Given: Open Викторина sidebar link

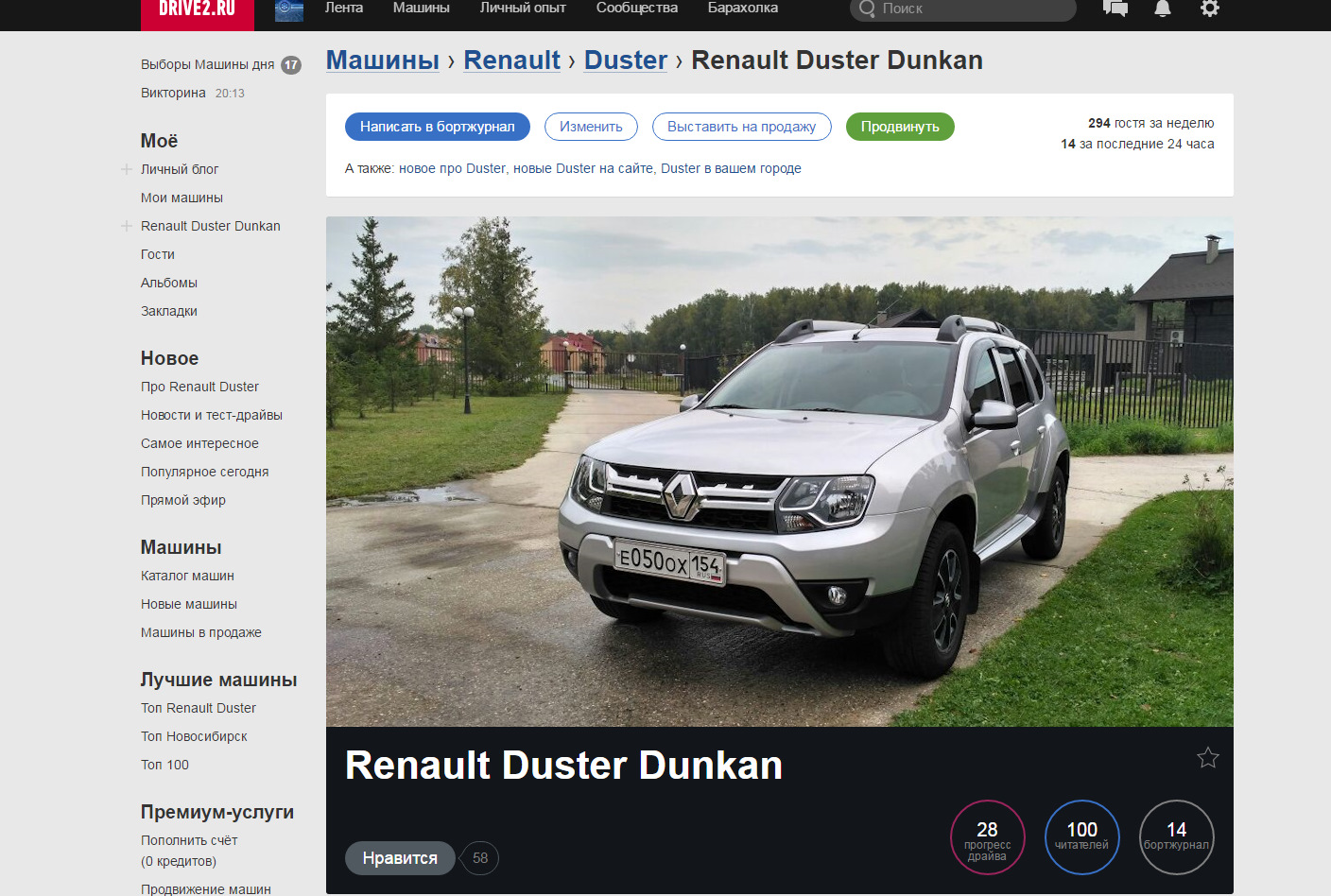Looking at the screenshot, I should (x=173, y=94).
